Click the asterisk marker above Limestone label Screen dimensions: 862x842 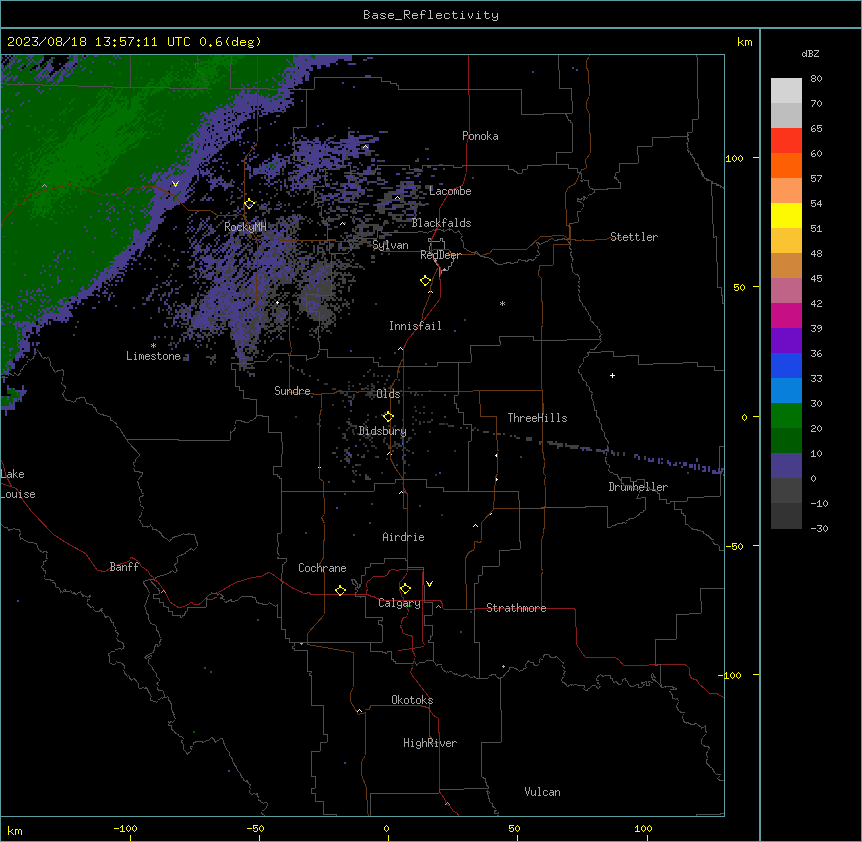[153, 345]
